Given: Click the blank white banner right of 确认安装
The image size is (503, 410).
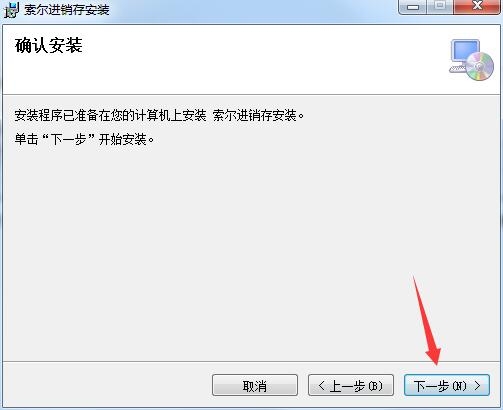Looking at the screenshot, I should (x=263, y=60).
